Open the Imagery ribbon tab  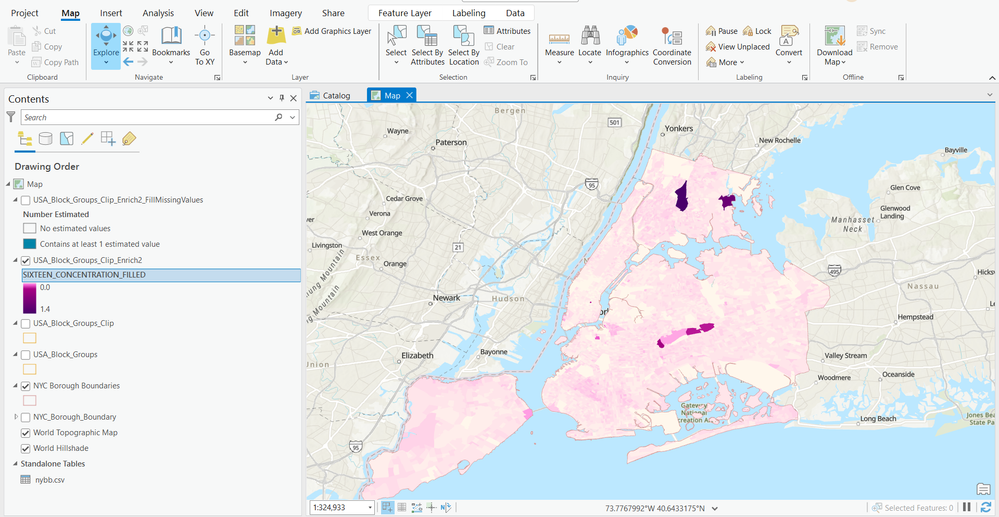coord(286,13)
